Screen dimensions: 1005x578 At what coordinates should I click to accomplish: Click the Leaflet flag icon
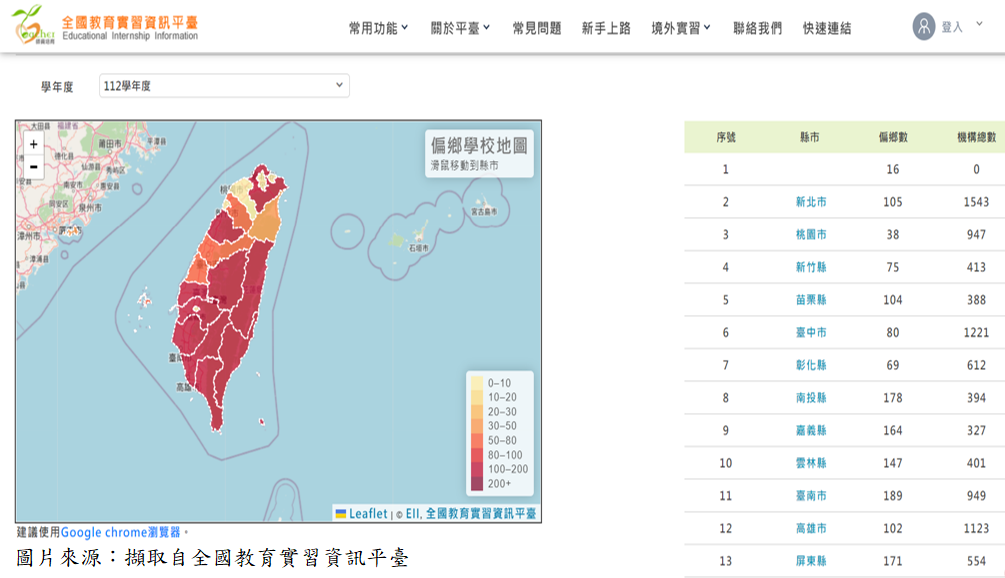[x=341, y=514]
